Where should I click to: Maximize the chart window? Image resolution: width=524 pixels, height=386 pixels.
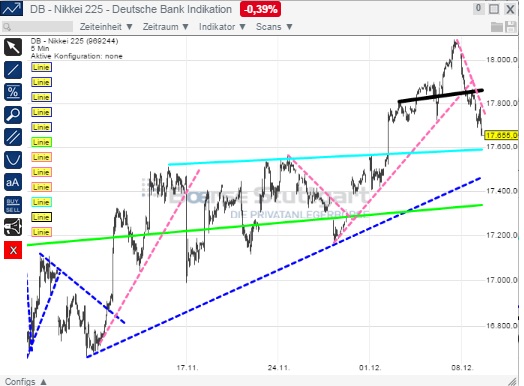click(494, 9)
